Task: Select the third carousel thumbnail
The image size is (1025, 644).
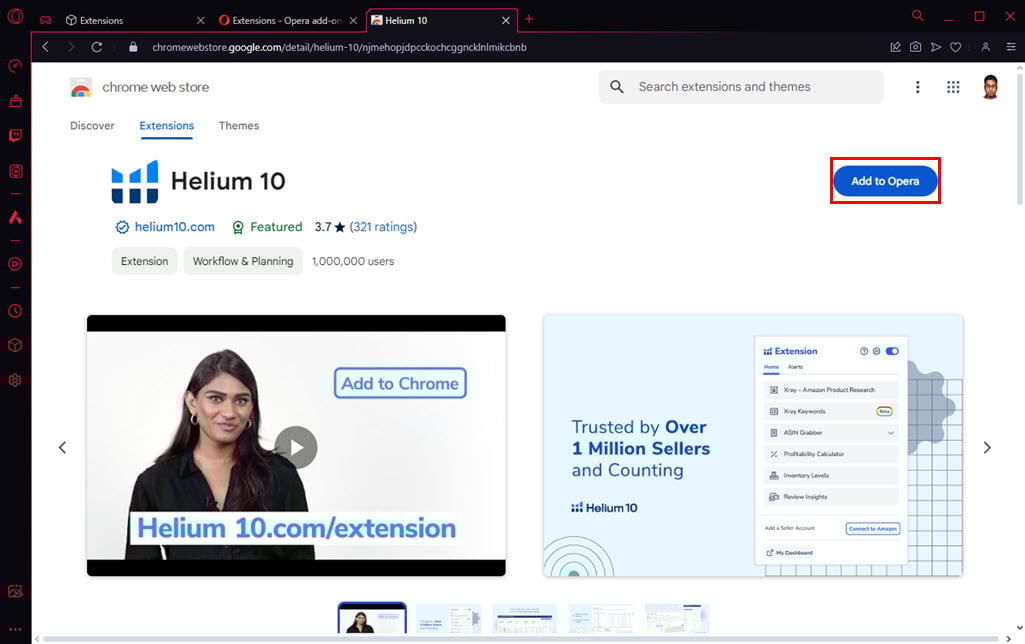Action: point(525,619)
